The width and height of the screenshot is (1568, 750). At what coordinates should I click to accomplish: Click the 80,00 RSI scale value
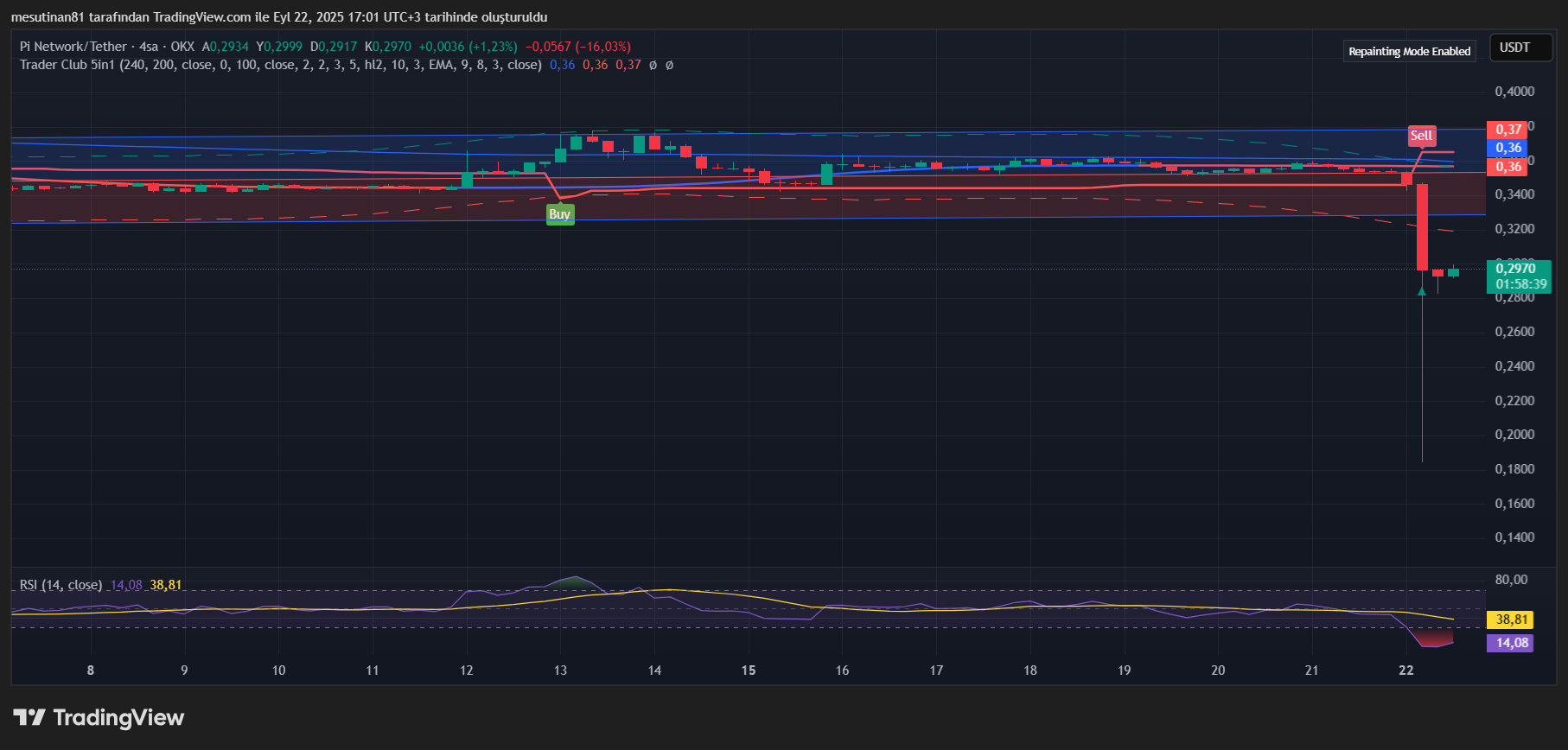coord(1512,580)
